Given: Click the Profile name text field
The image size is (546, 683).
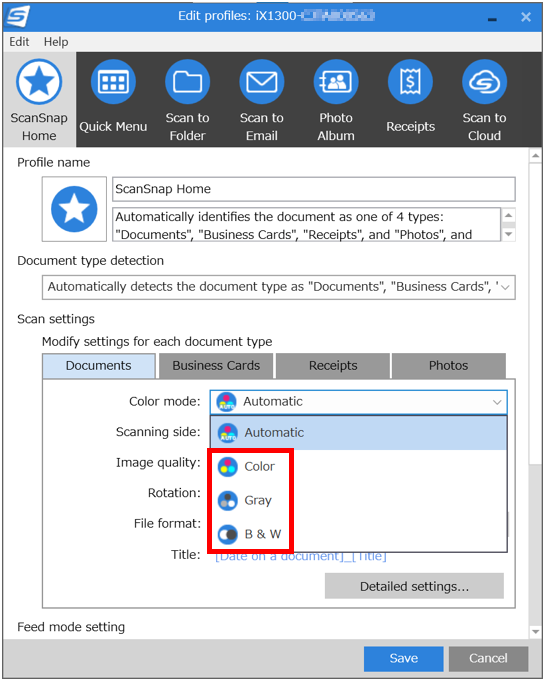Looking at the screenshot, I should click(x=314, y=189).
